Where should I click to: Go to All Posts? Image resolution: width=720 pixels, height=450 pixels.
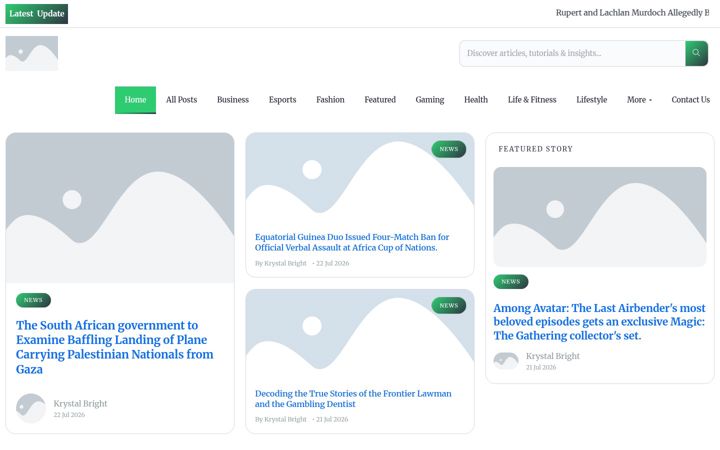pyautogui.click(x=181, y=100)
